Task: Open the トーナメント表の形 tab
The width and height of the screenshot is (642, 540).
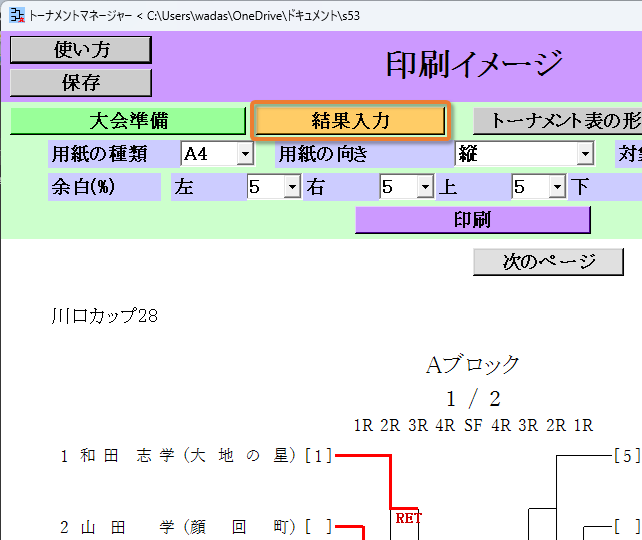Action: pyautogui.click(x=557, y=121)
